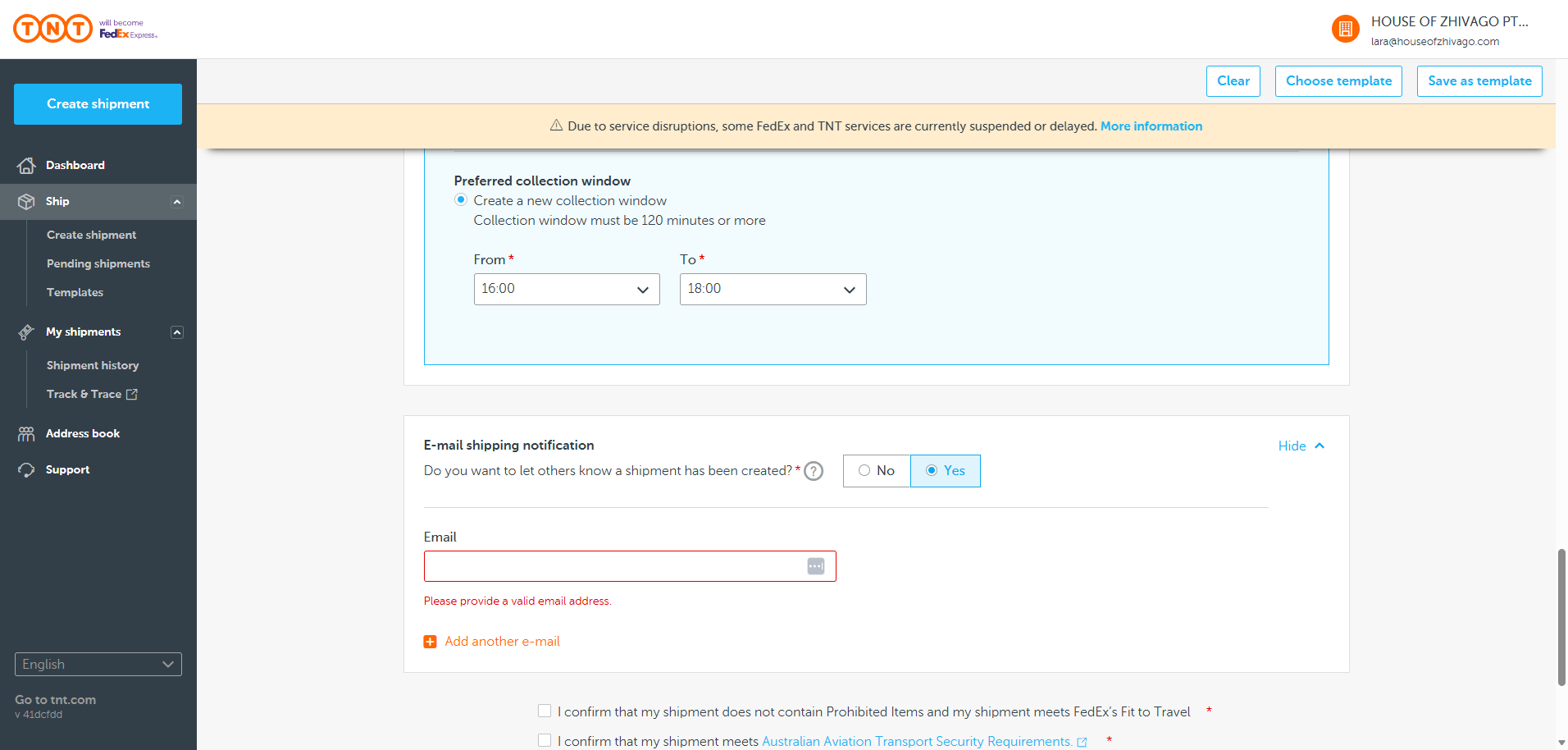
Task: Check the Prohibited Items confirmation checkbox
Action: 545,711
